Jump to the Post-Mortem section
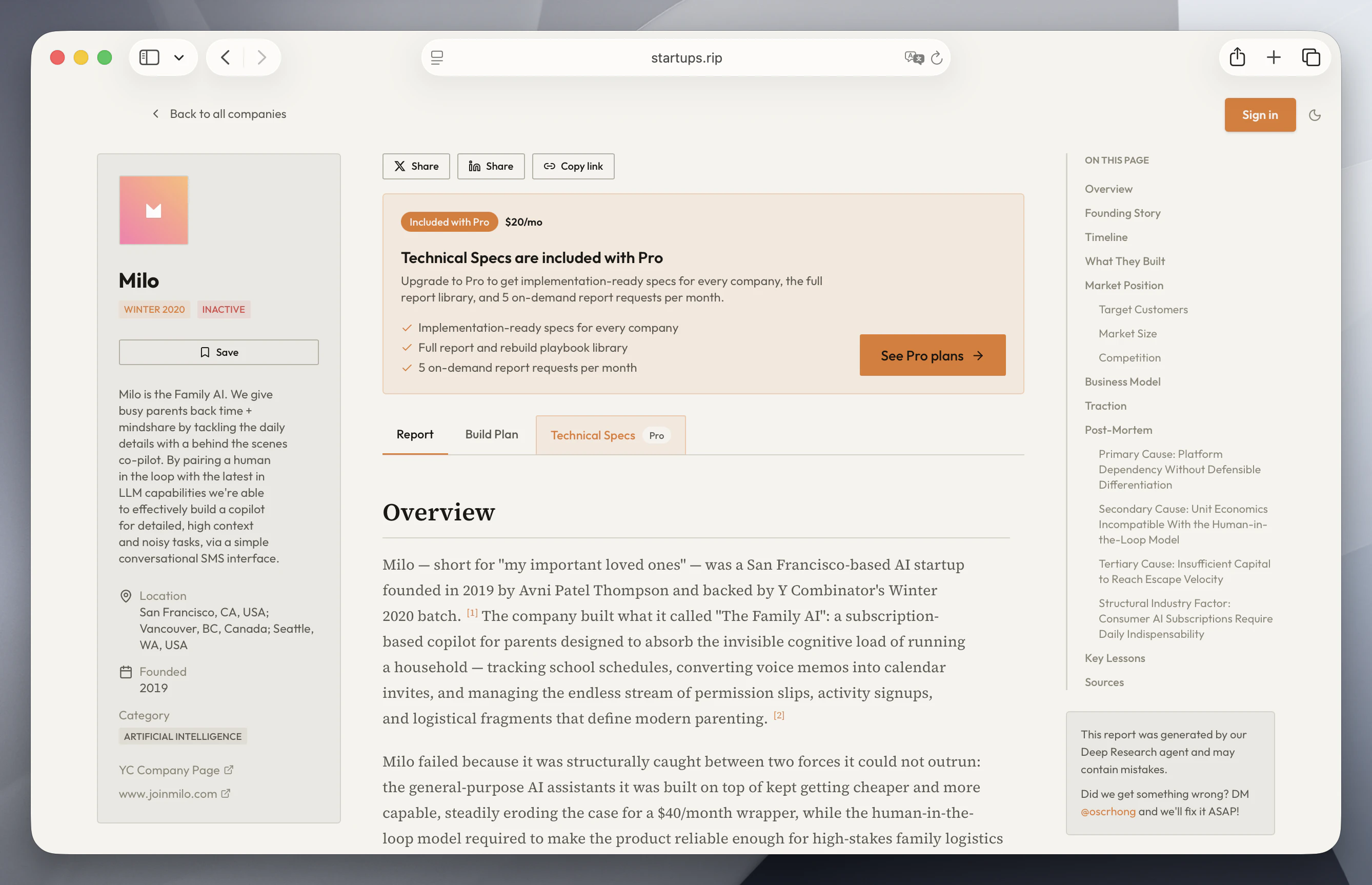1372x885 pixels. 1118,429
